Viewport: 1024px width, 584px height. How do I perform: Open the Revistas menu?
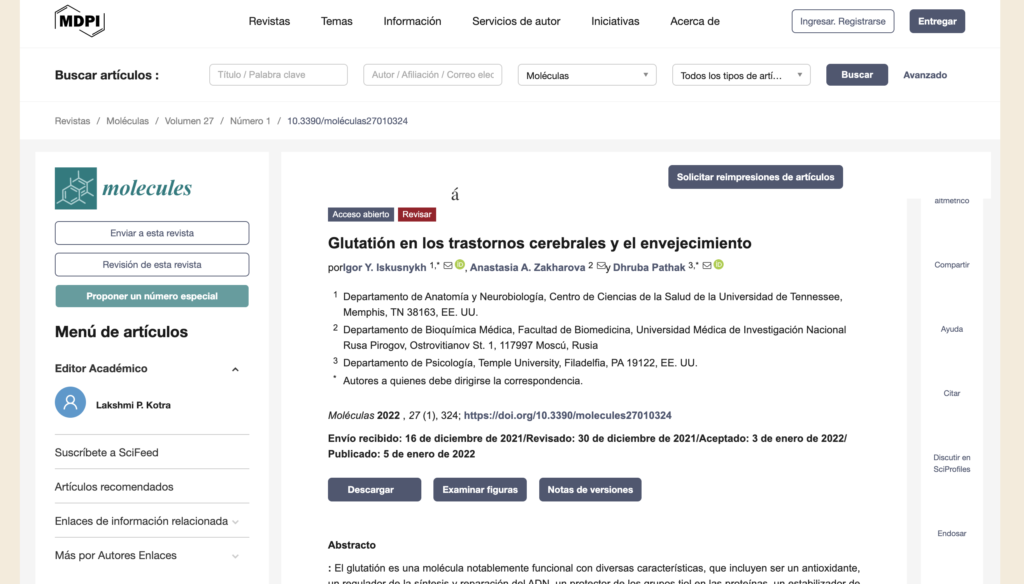(x=269, y=21)
